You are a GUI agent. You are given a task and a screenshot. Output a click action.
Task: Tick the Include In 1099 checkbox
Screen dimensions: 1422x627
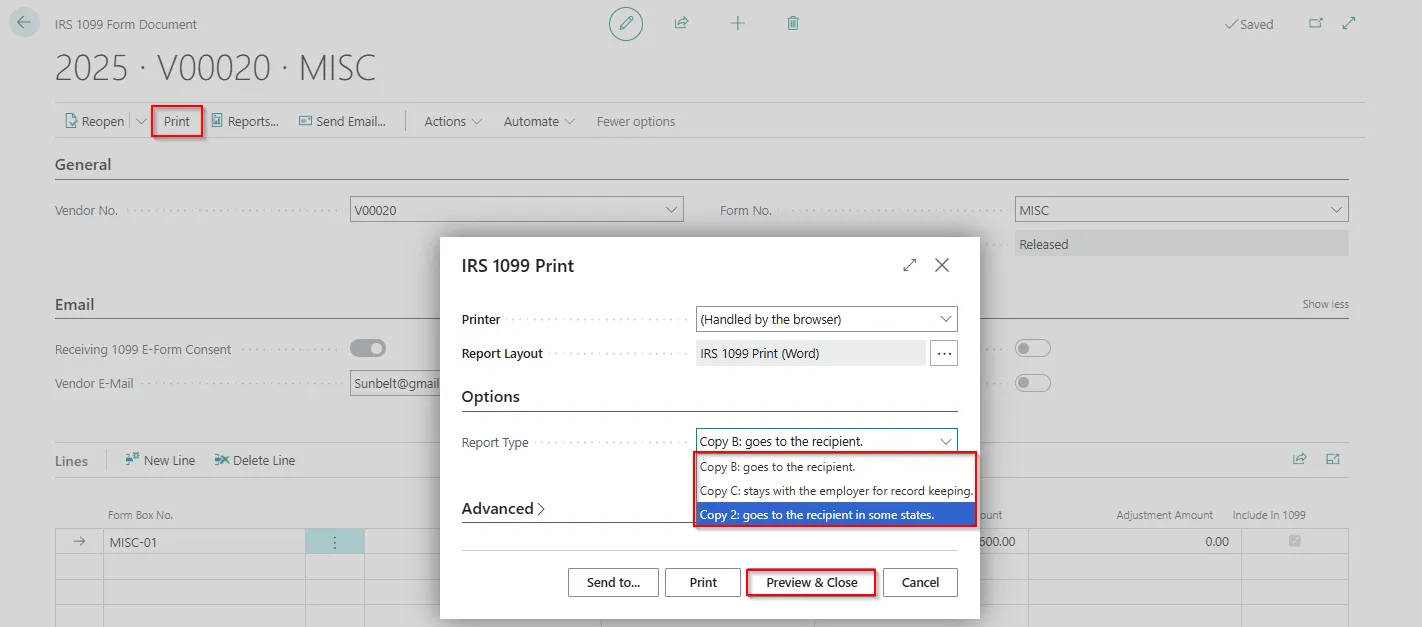pos(1295,541)
